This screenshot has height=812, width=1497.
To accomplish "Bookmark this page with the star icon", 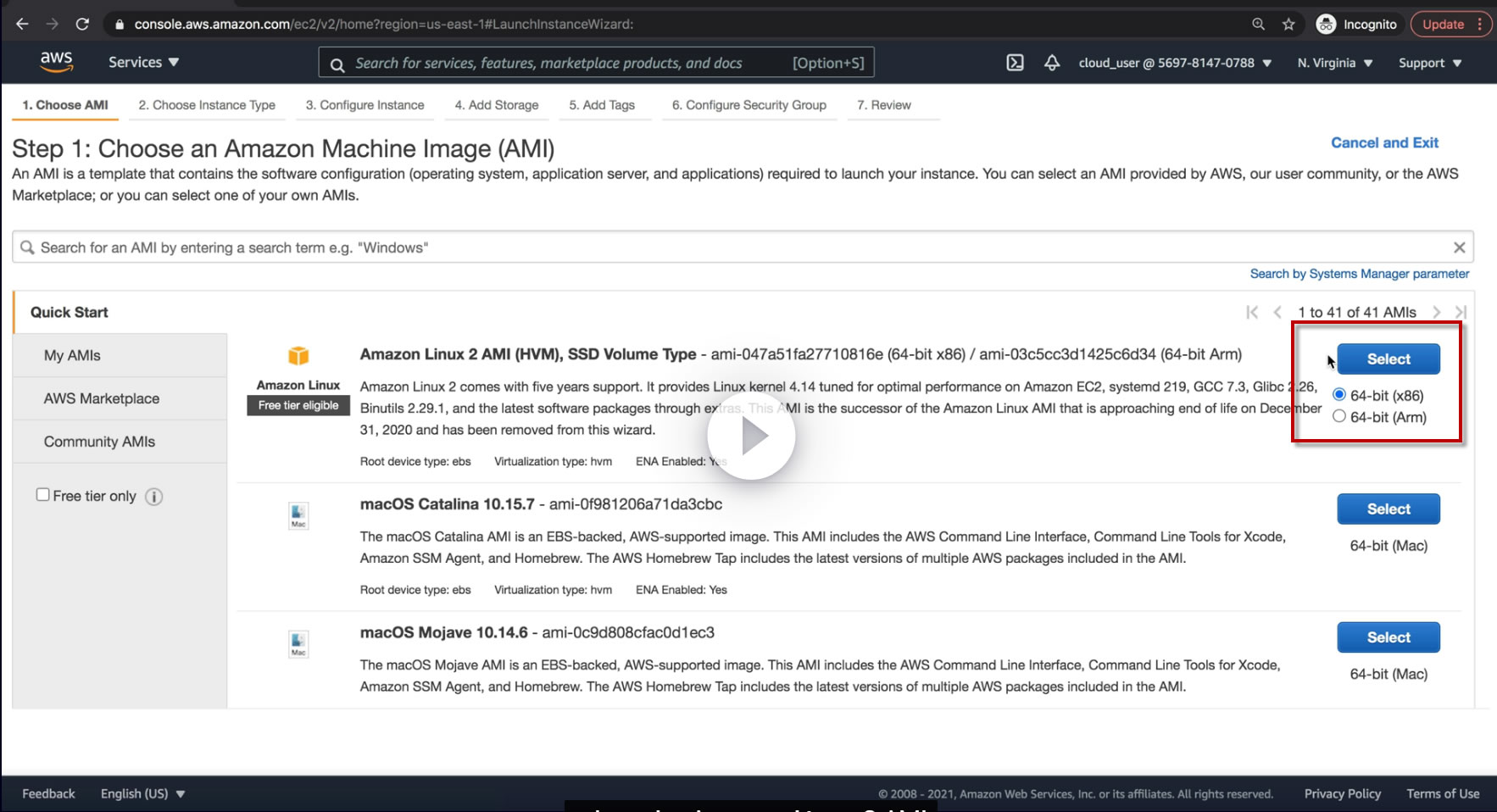I will [1288, 24].
